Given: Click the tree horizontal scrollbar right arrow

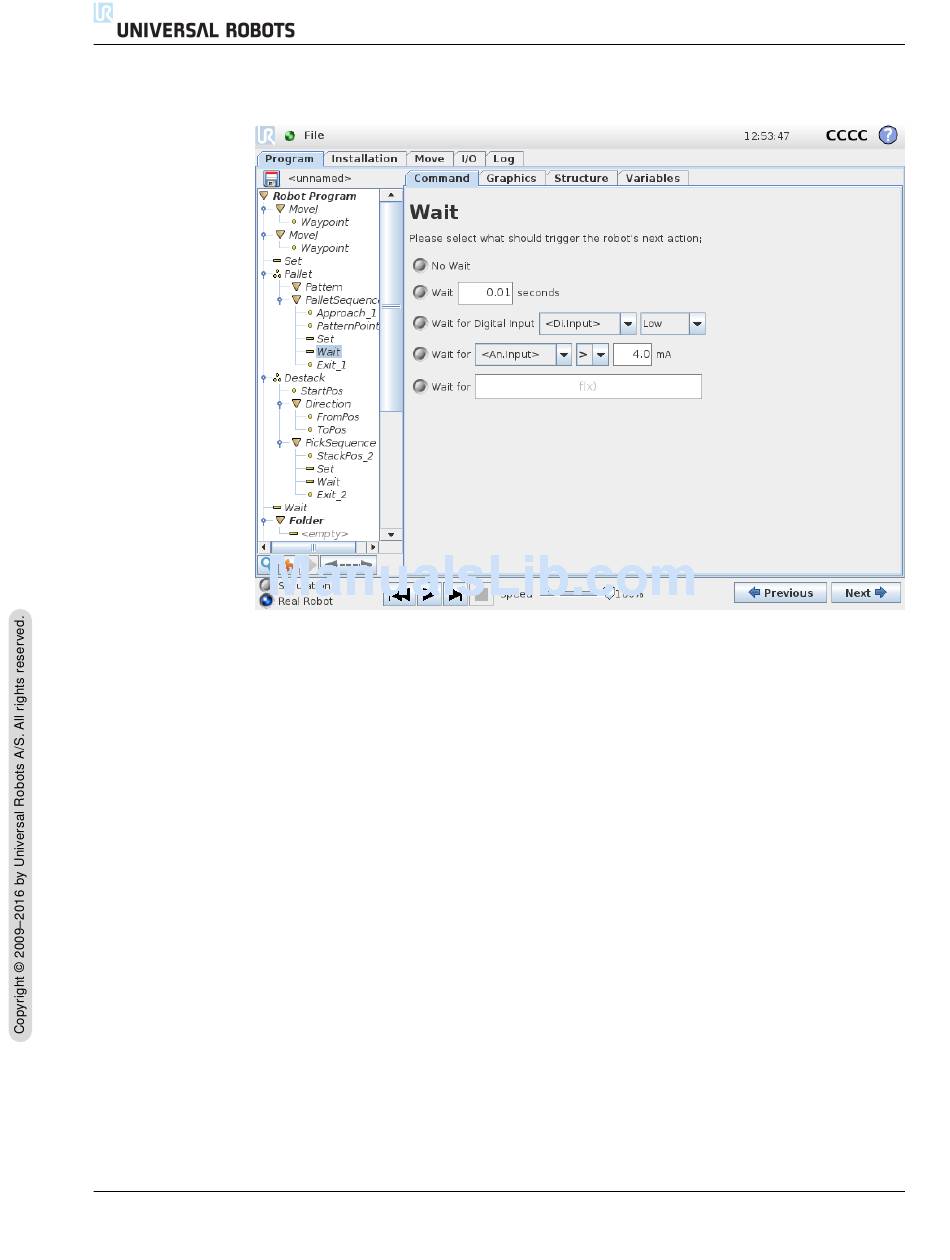Looking at the screenshot, I should click(373, 548).
